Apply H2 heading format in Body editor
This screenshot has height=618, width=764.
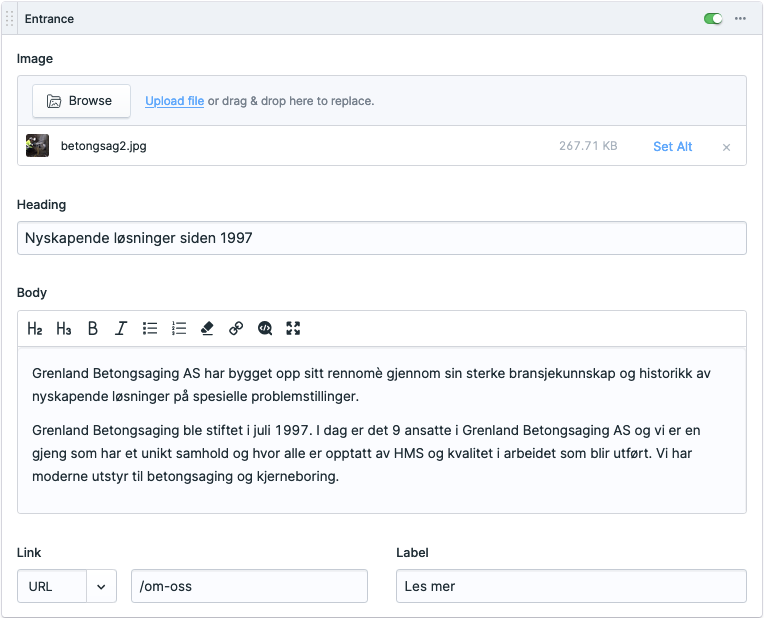pyautogui.click(x=35, y=328)
